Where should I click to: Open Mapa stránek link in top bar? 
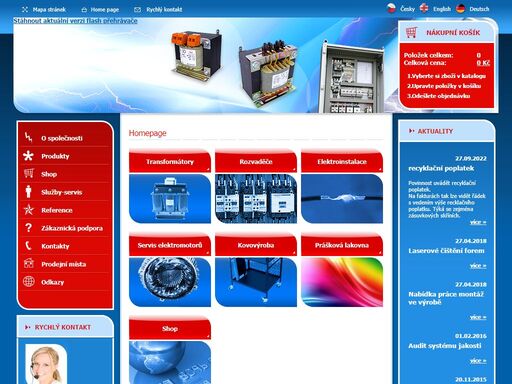click(49, 10)
